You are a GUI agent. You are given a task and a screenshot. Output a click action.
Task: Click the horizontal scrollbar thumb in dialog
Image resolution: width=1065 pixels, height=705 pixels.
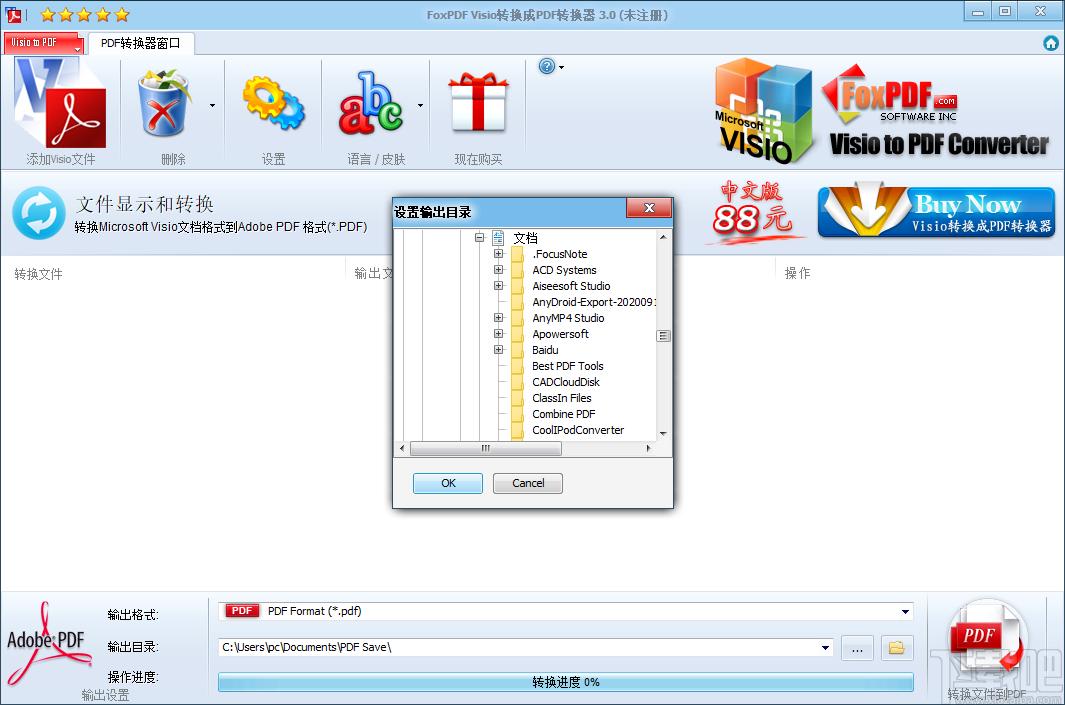coord(486,448)
